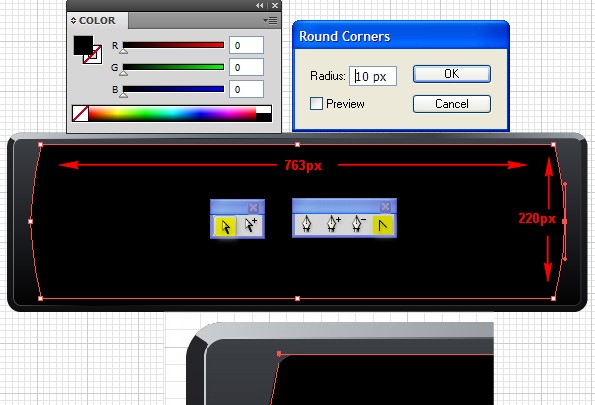Viewport: 595px width, 405px height.
Task: Click the G value input box
Action: click(x=246, y=67)
